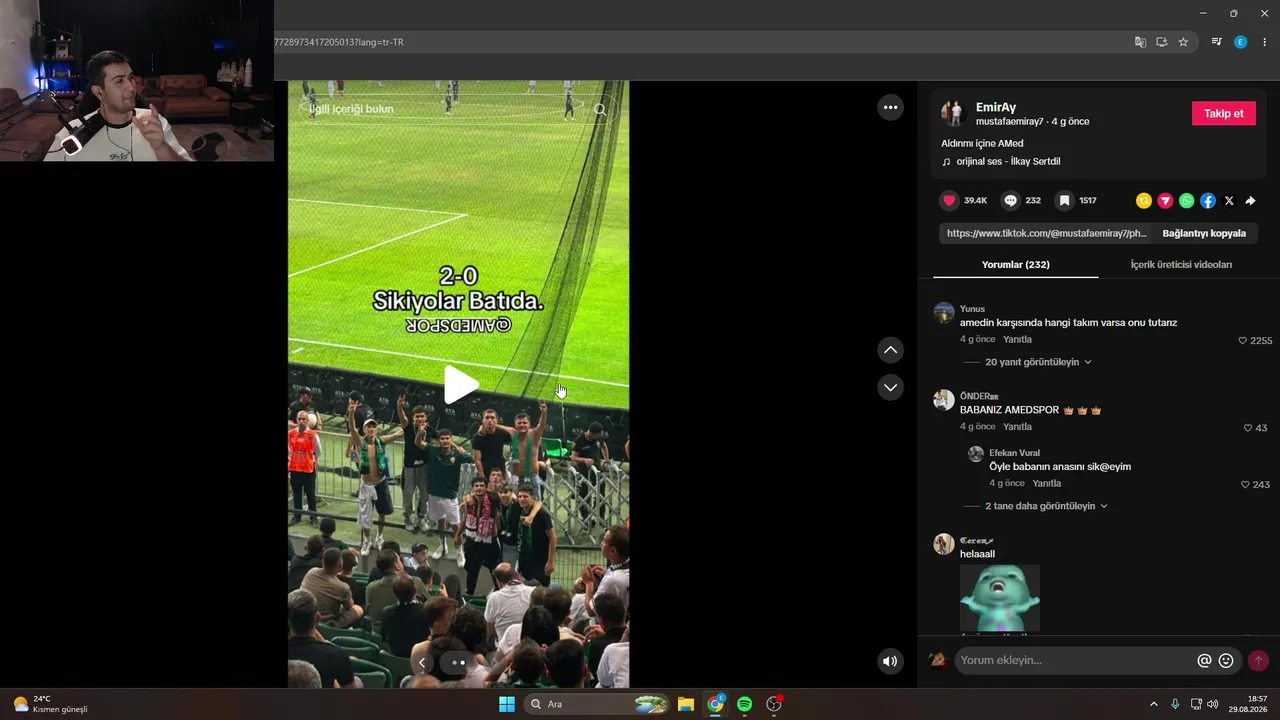Click the taskbar Ara search box

point(597,704)
